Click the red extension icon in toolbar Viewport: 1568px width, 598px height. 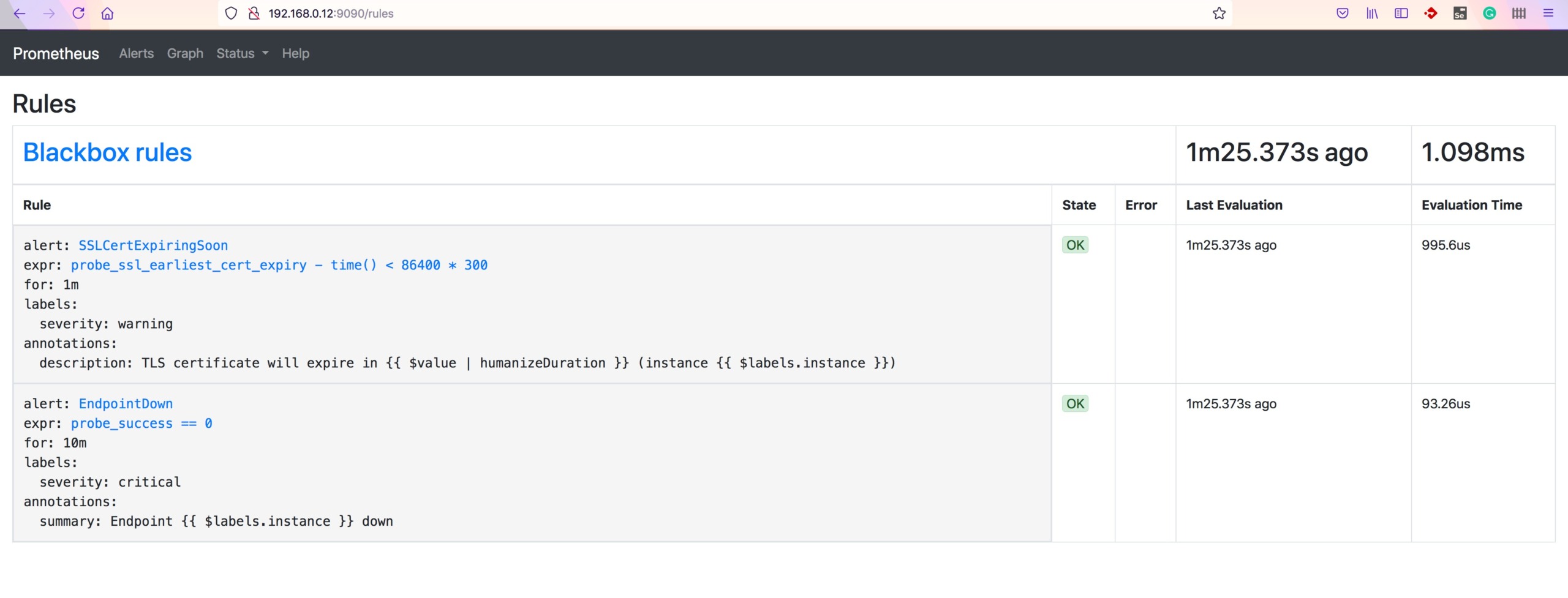click(x=1431, y=13)
